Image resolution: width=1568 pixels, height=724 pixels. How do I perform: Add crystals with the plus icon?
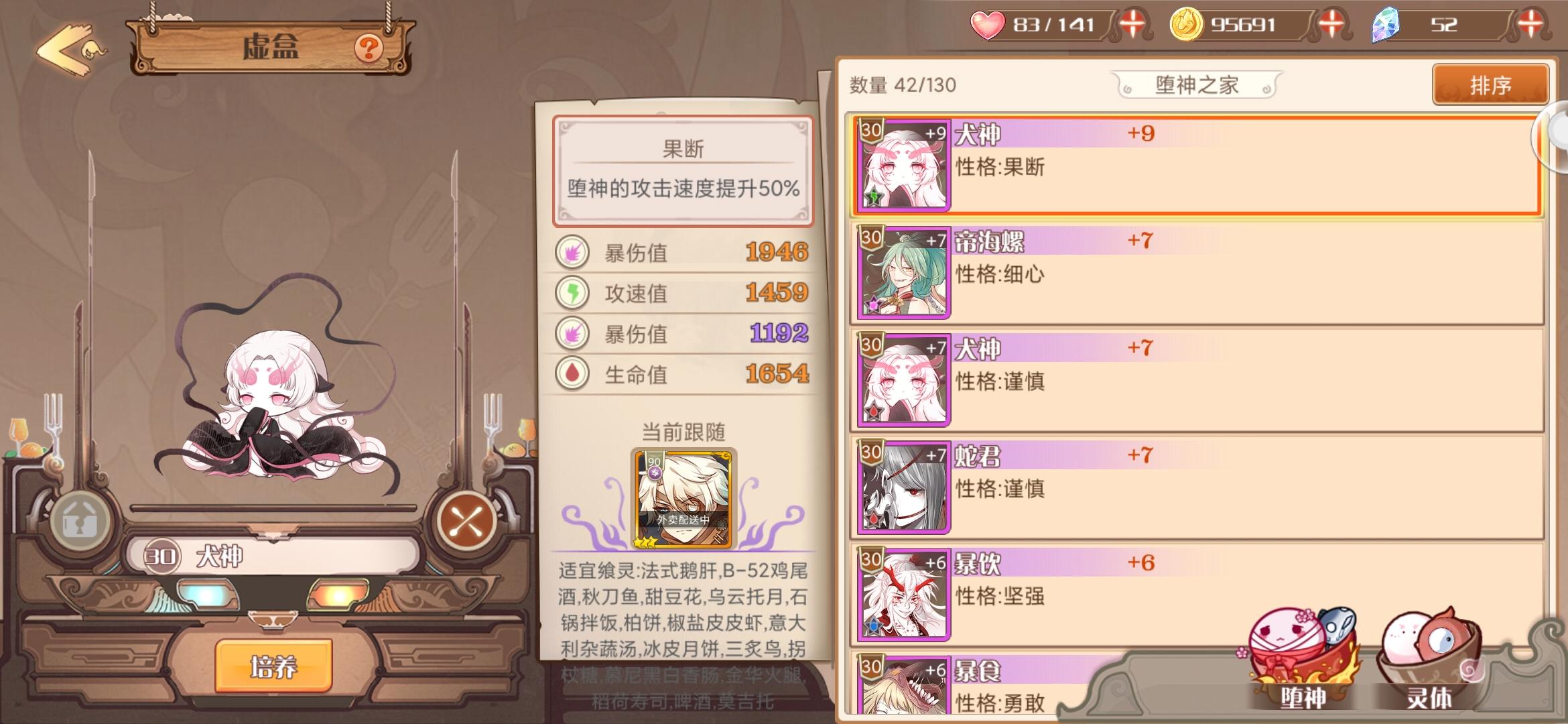coord(1530,25)
